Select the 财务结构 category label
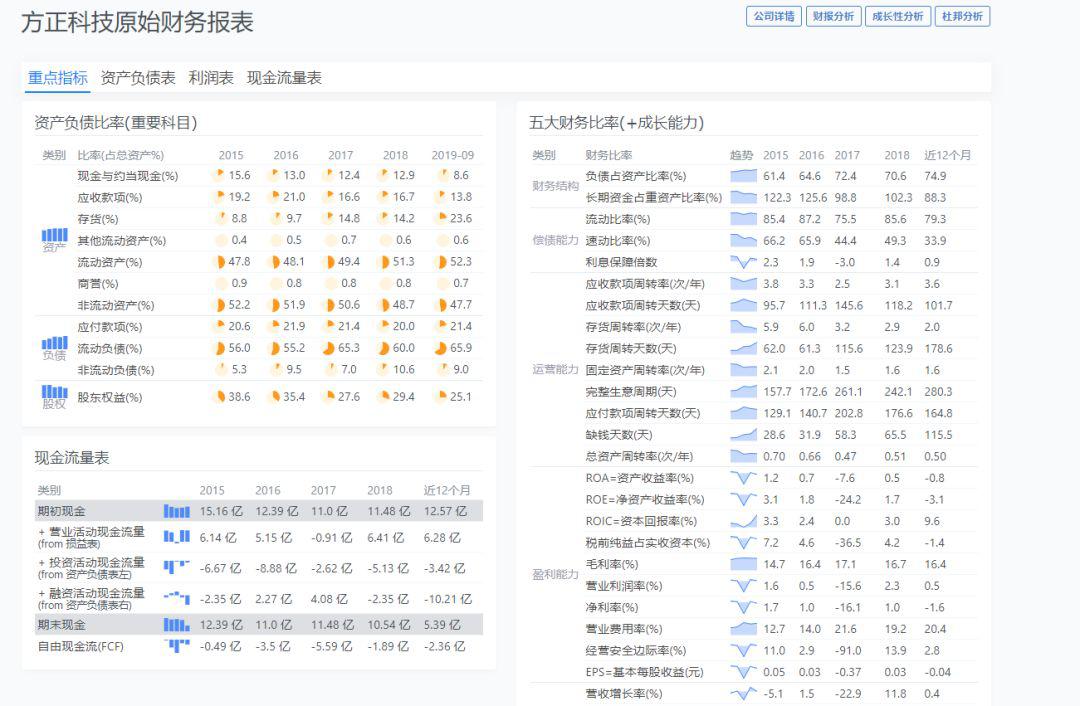The height and width of the screenshot is (706, 1080). click(x=555, y=186)
